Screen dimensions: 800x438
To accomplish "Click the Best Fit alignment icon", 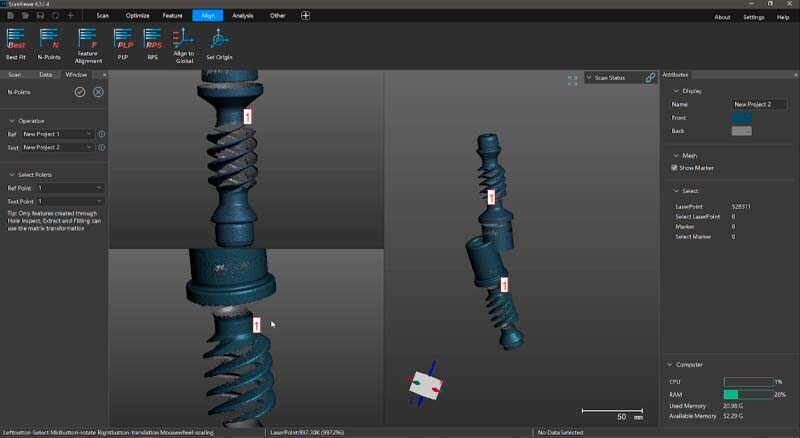I will pyautogui.click(x=16, y=40).
